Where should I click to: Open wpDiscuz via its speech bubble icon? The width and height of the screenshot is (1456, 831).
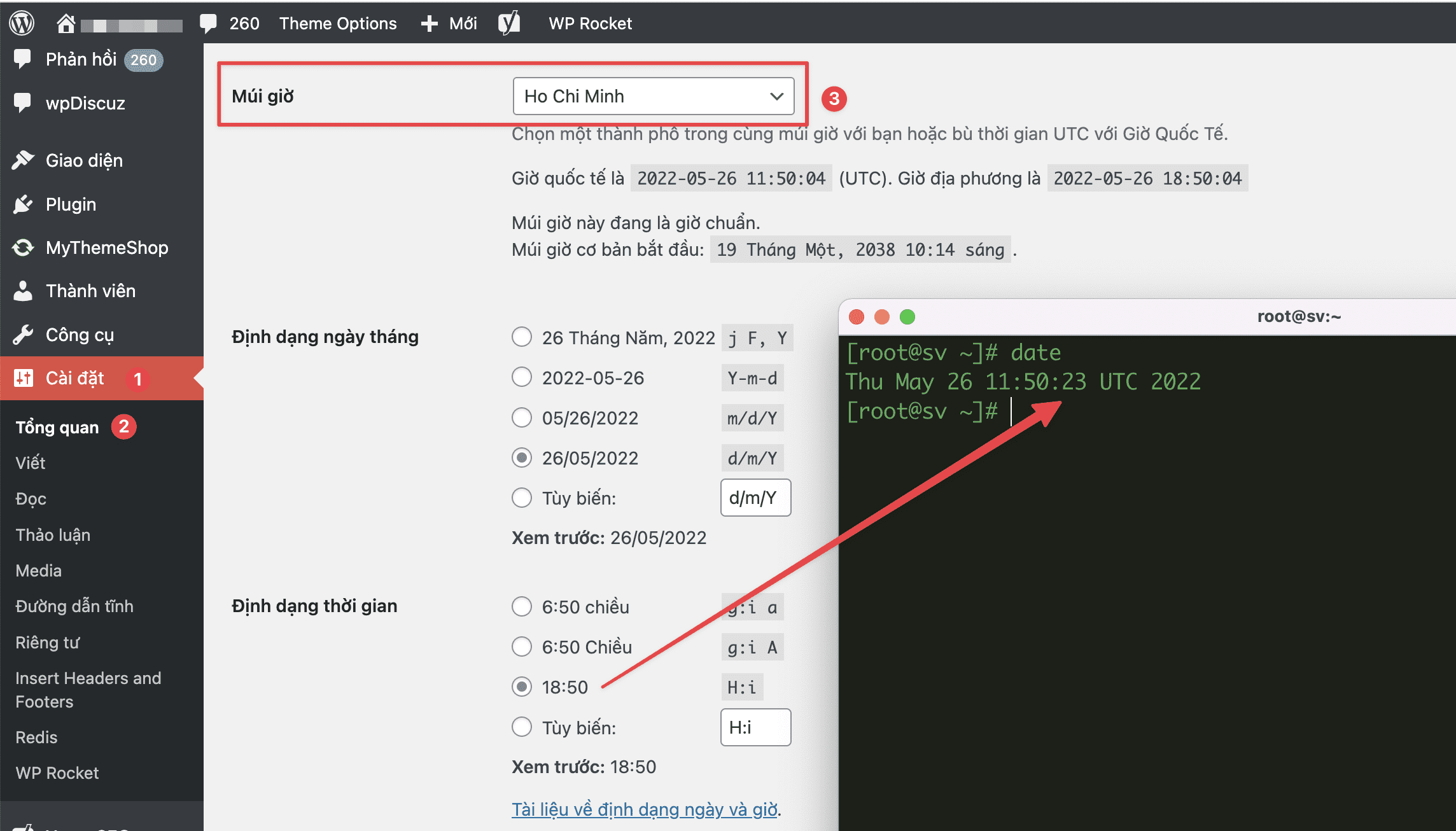pos(24,103)
